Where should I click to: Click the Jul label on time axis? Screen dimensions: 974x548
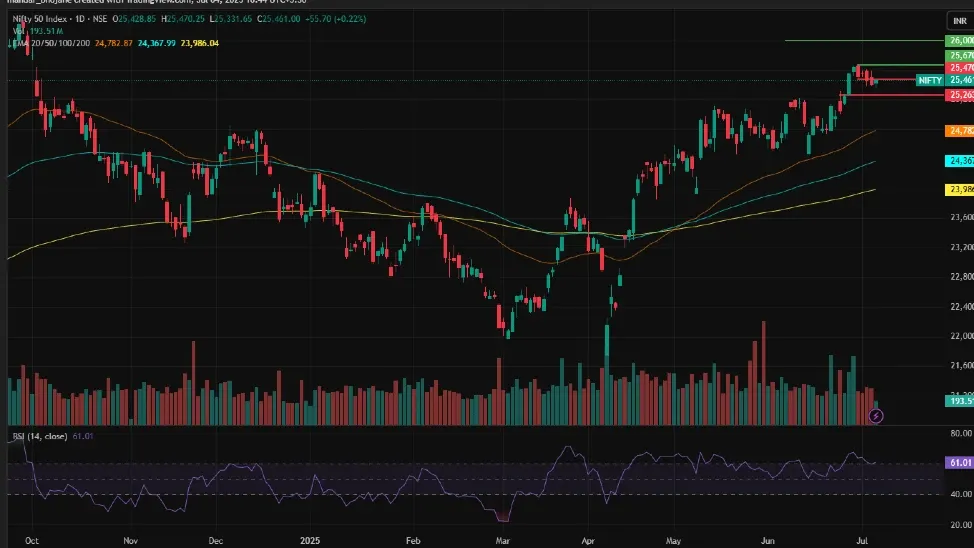point(862,541)
